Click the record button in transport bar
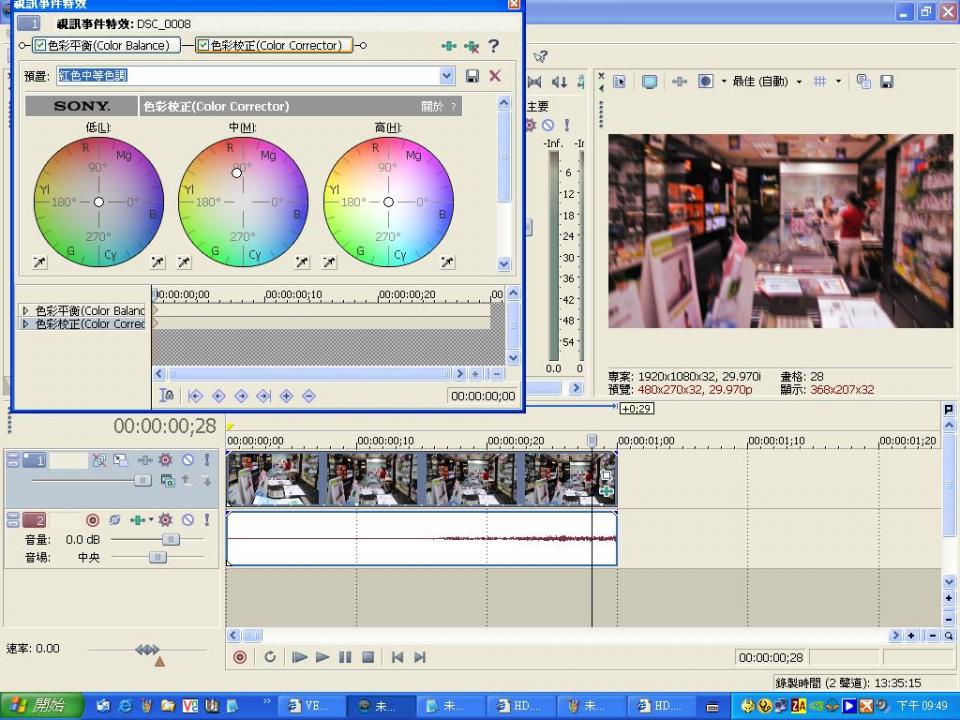The width and height of the screenshot is (960, 720). coord(240,657)
